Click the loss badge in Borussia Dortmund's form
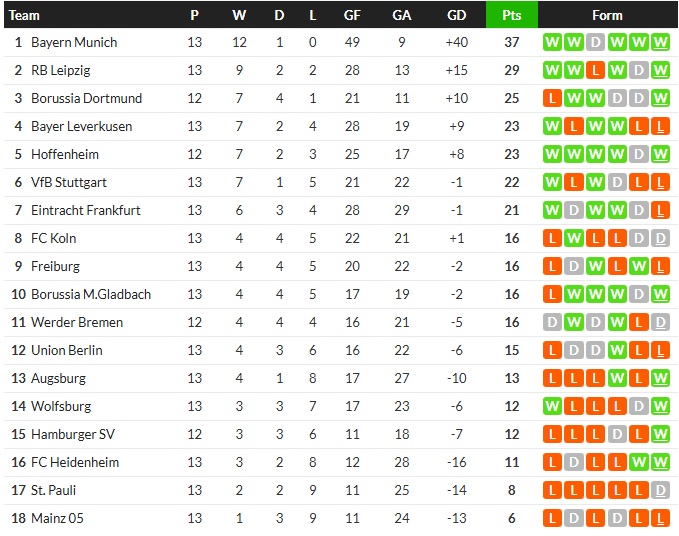The width and height of the screenshot is (679, 536). click(552, 98)
